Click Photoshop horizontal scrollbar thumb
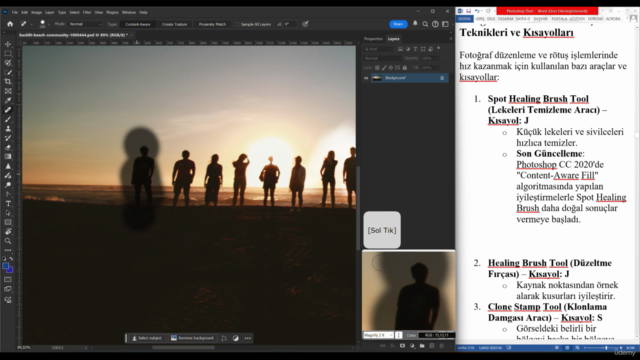 click(183, 348)
